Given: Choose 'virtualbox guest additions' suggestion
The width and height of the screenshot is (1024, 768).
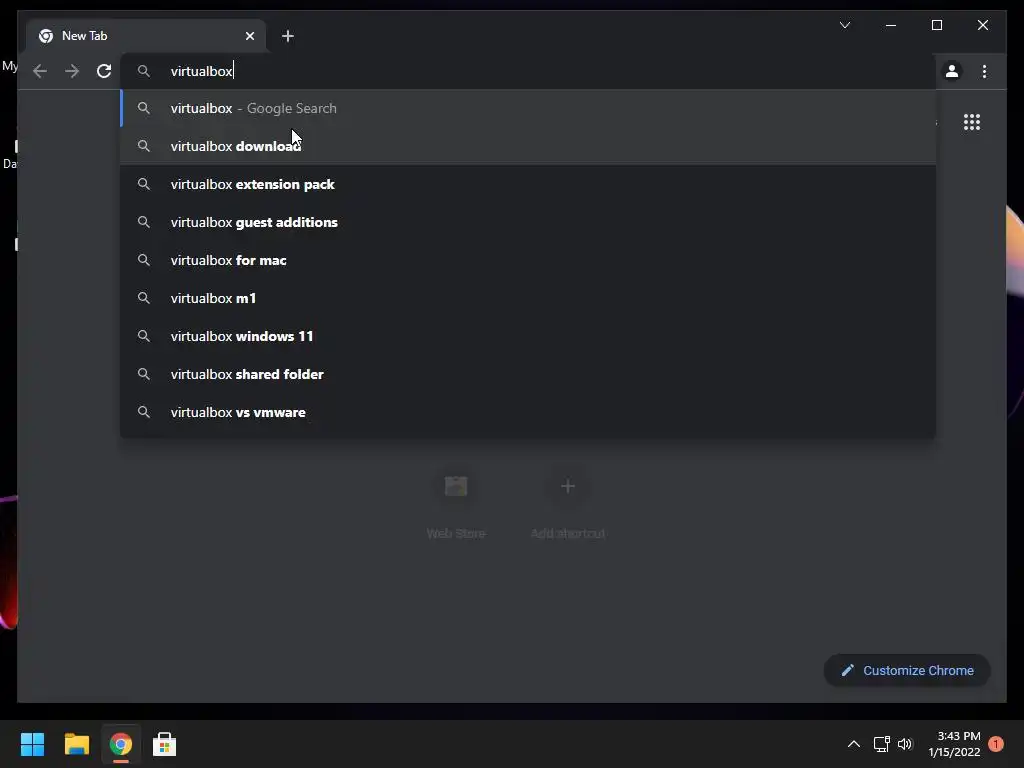Looking at the screenshot, I should [x=528, y=222].
